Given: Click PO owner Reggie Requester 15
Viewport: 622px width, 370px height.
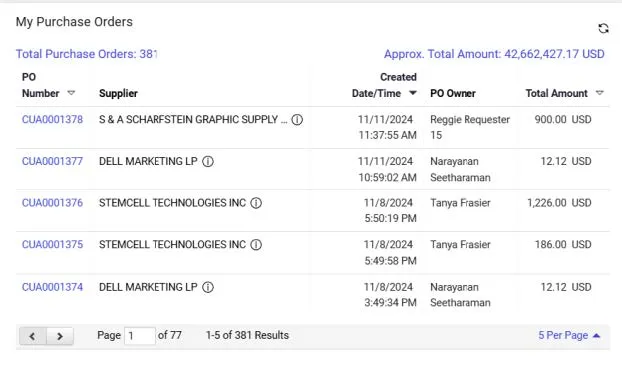Looking at the screenshot, I should [470, 127].
